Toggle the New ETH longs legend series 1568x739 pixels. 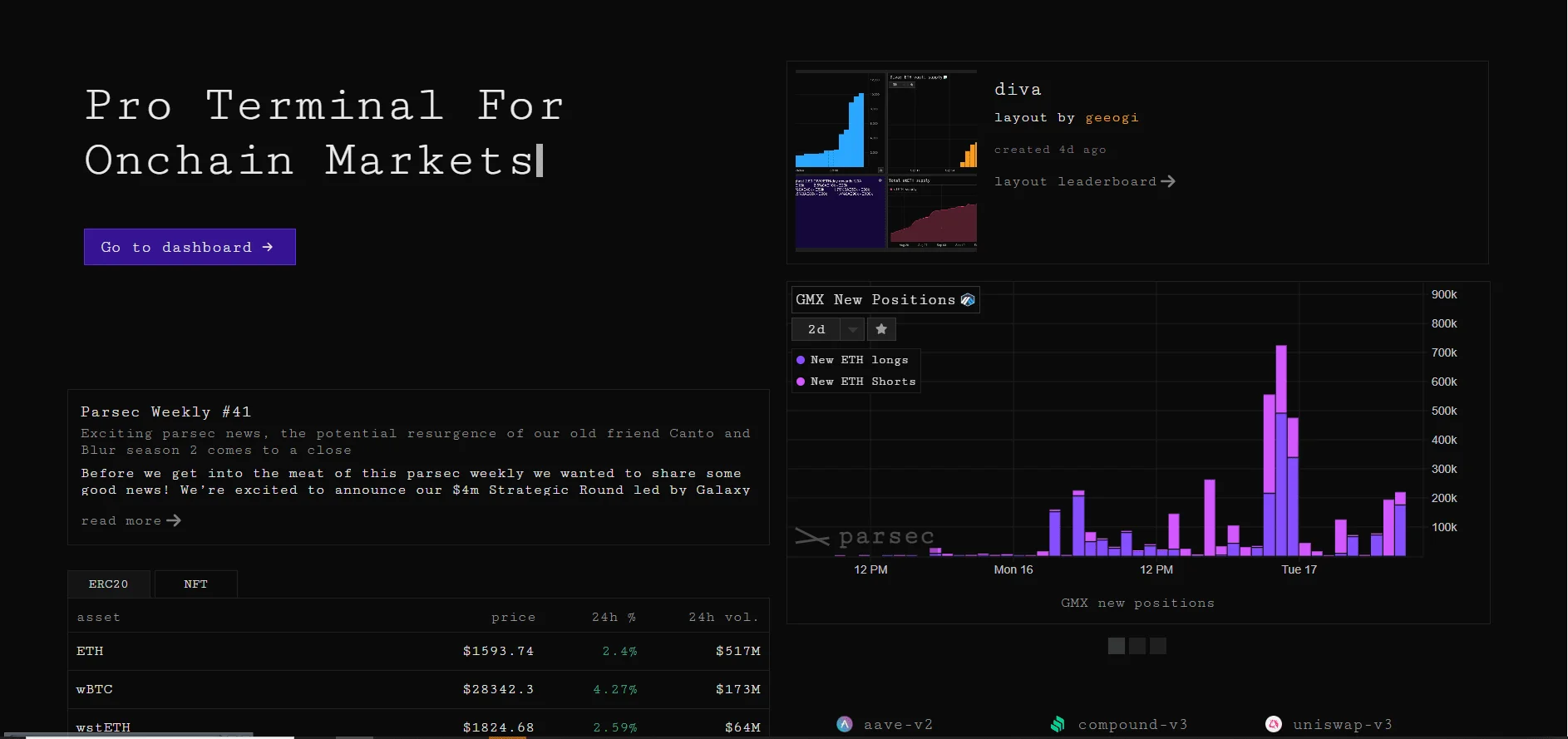(x=852, y=360)
